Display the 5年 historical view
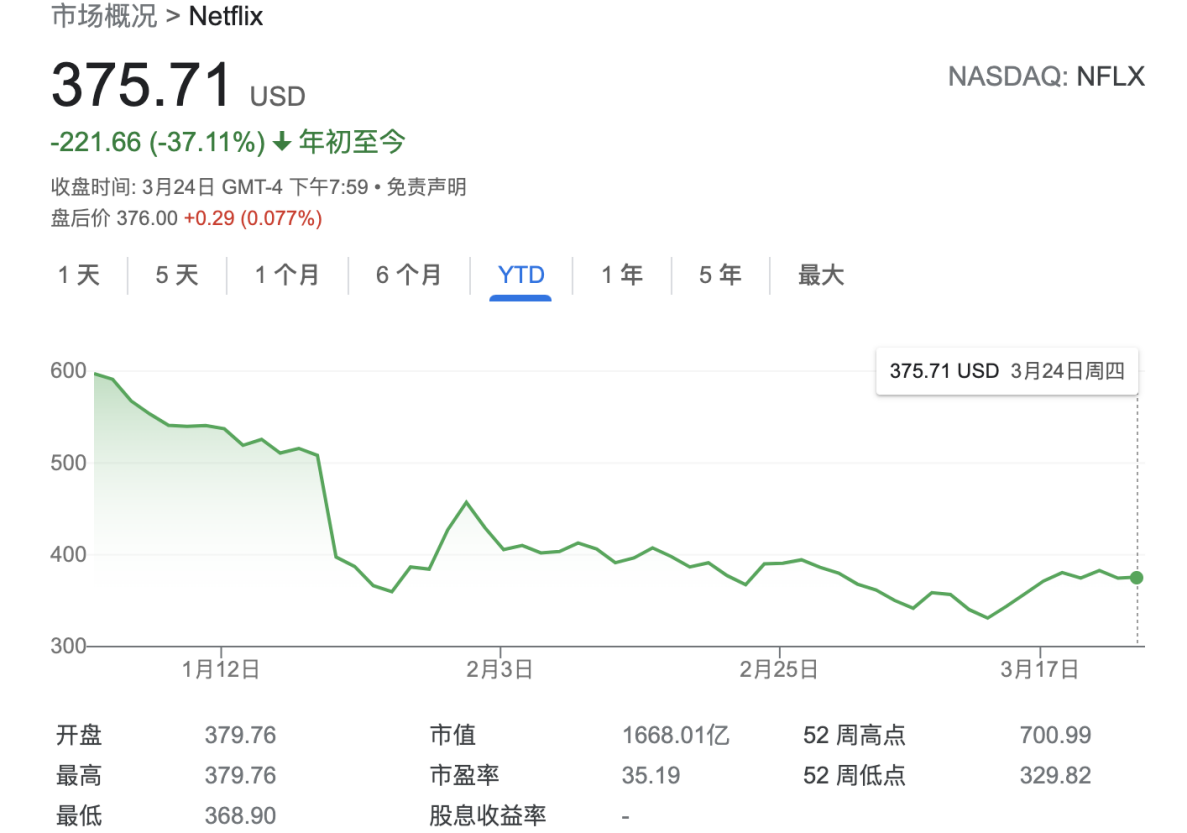 [x=719, y=275]
